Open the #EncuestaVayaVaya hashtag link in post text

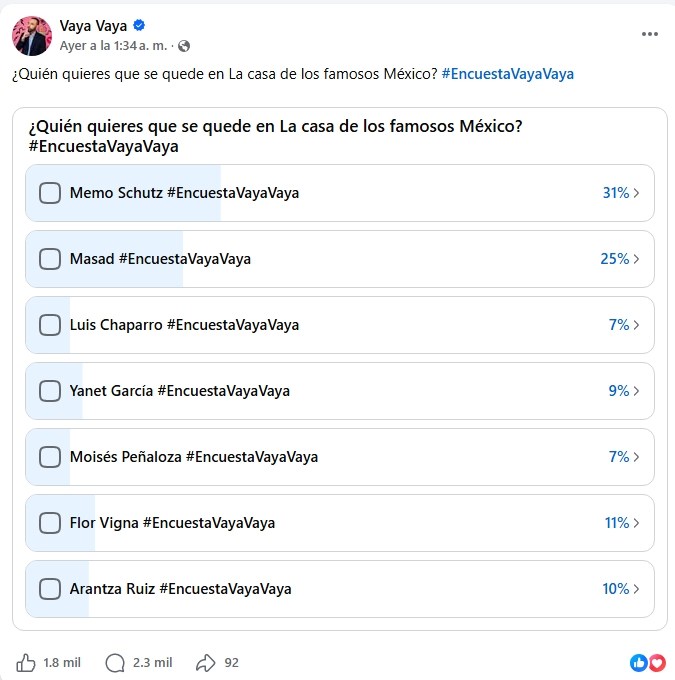[508, 74]
